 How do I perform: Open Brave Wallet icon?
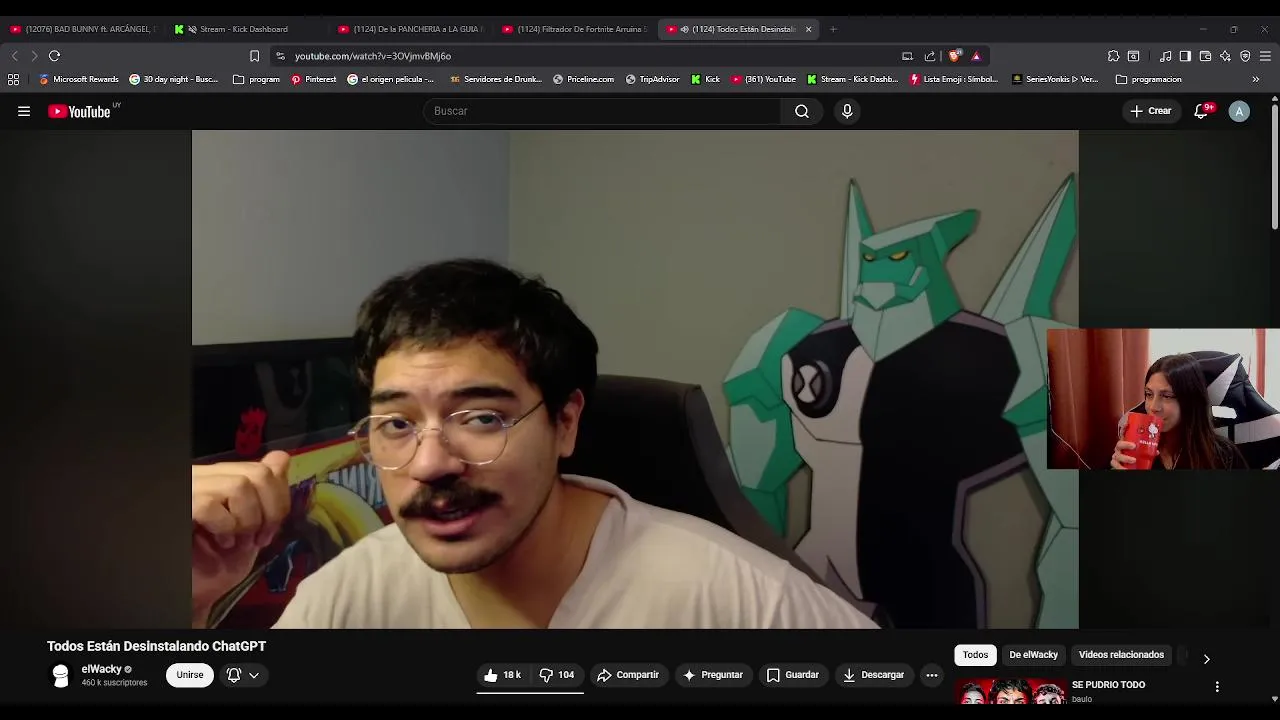(1205, 56)
